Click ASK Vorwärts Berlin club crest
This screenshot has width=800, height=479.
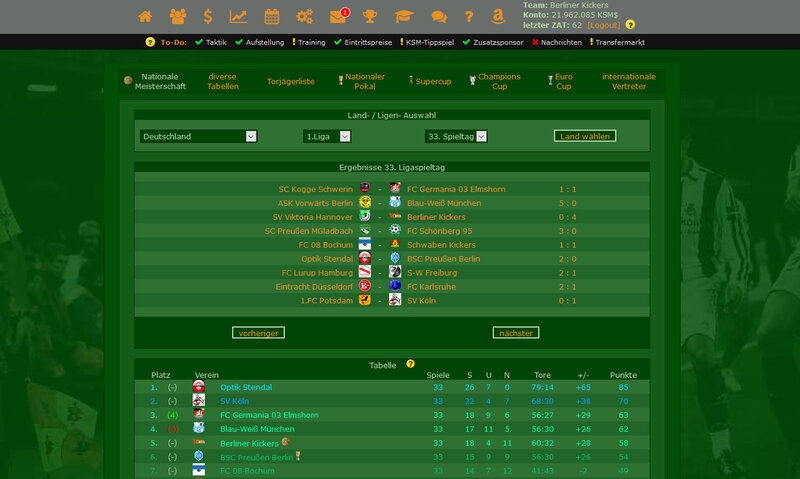(x=365, y=202)
